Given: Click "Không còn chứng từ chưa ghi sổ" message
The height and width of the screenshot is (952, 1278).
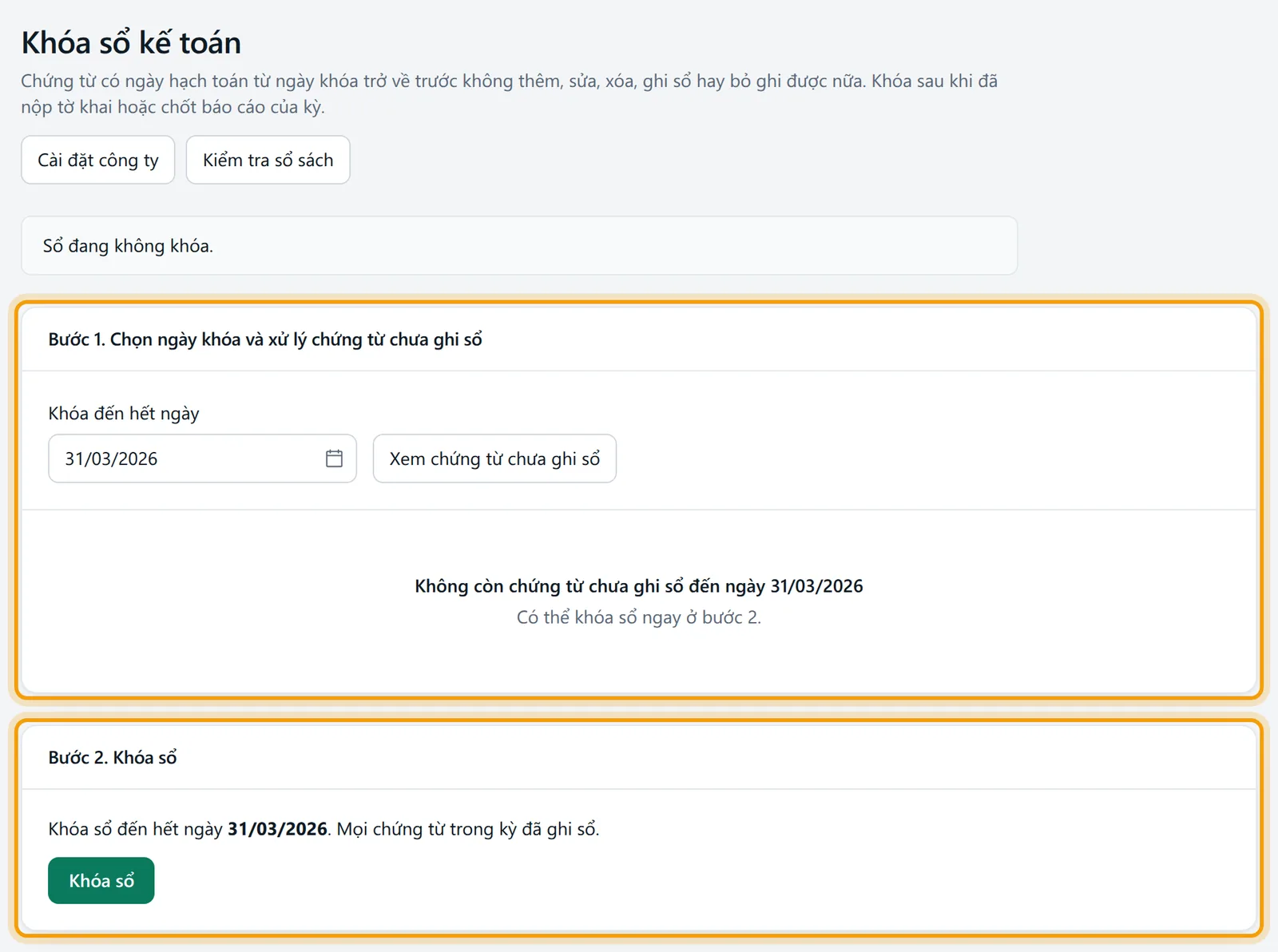Looking at the screenshot, I should tap(639, 586).
